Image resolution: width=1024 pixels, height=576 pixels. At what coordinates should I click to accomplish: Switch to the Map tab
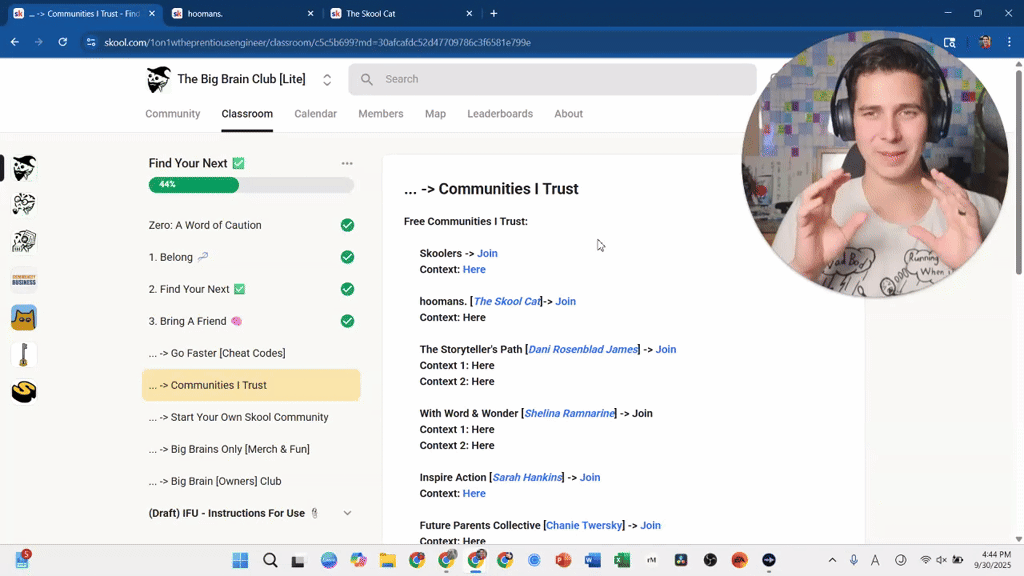pyautogui.click(x=435, y=114)
